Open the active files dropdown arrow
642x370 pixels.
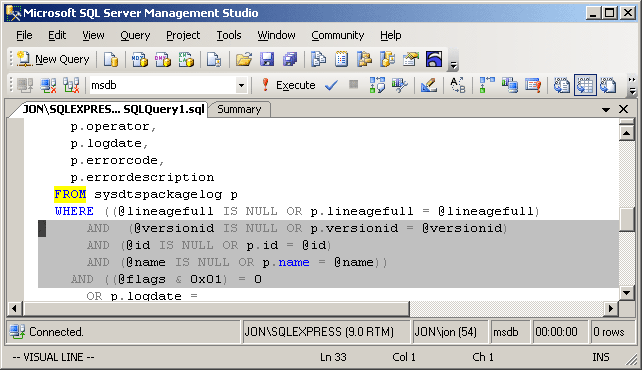(606, 110)
